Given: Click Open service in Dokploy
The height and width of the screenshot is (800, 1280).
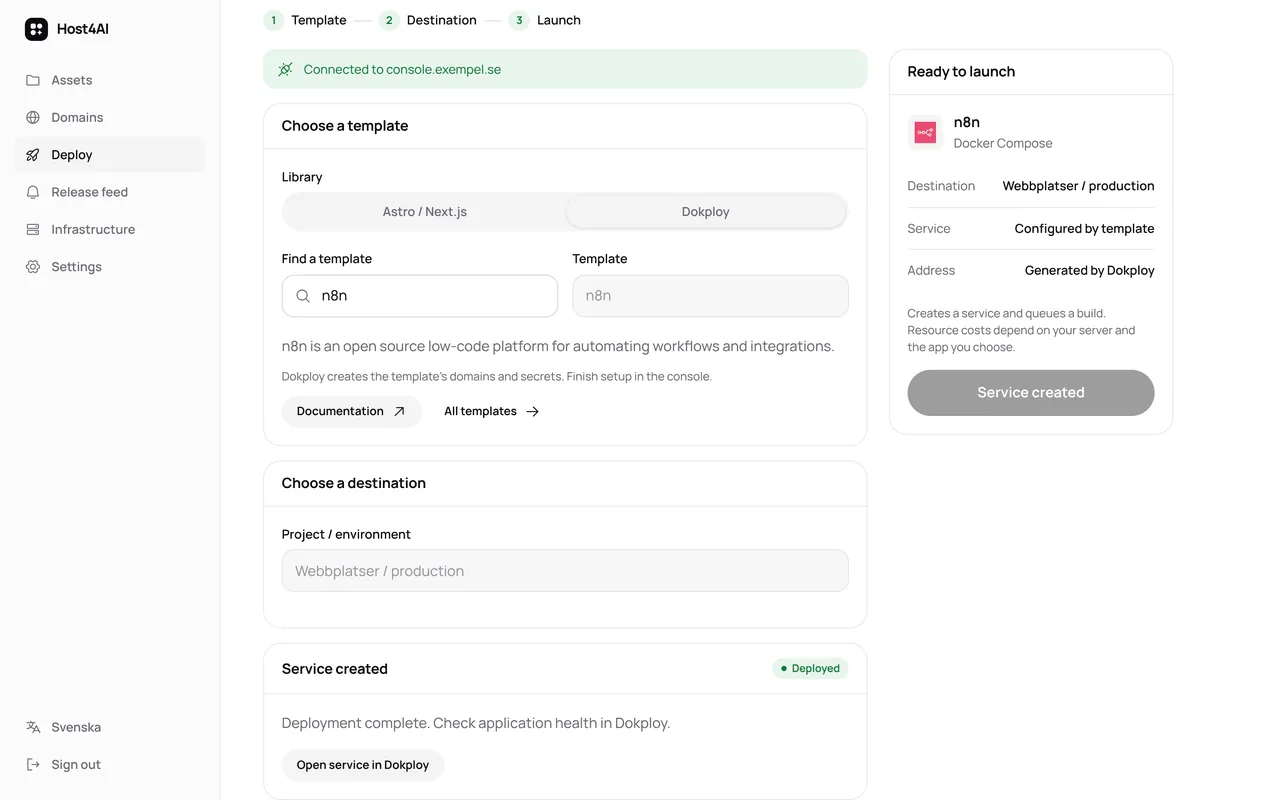Looking at the screenshot, I should click(x=363, y=765).
